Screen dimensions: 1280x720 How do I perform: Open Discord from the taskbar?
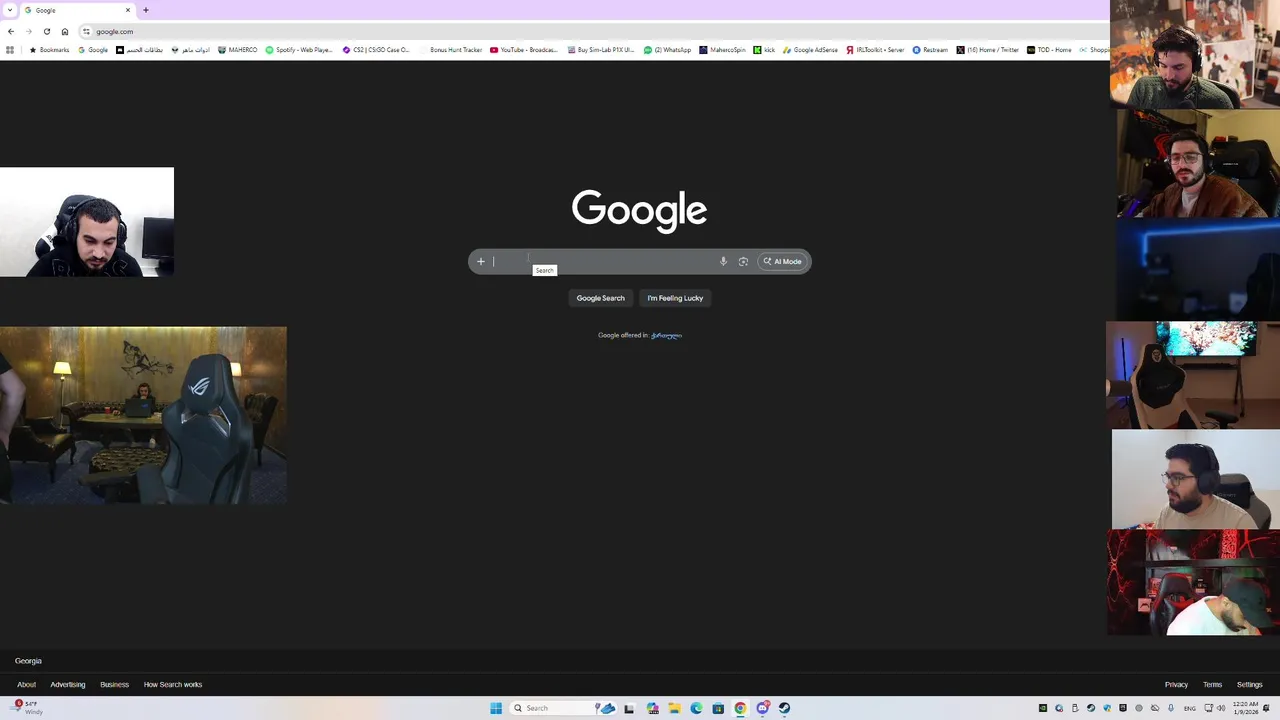pos(762,708)
